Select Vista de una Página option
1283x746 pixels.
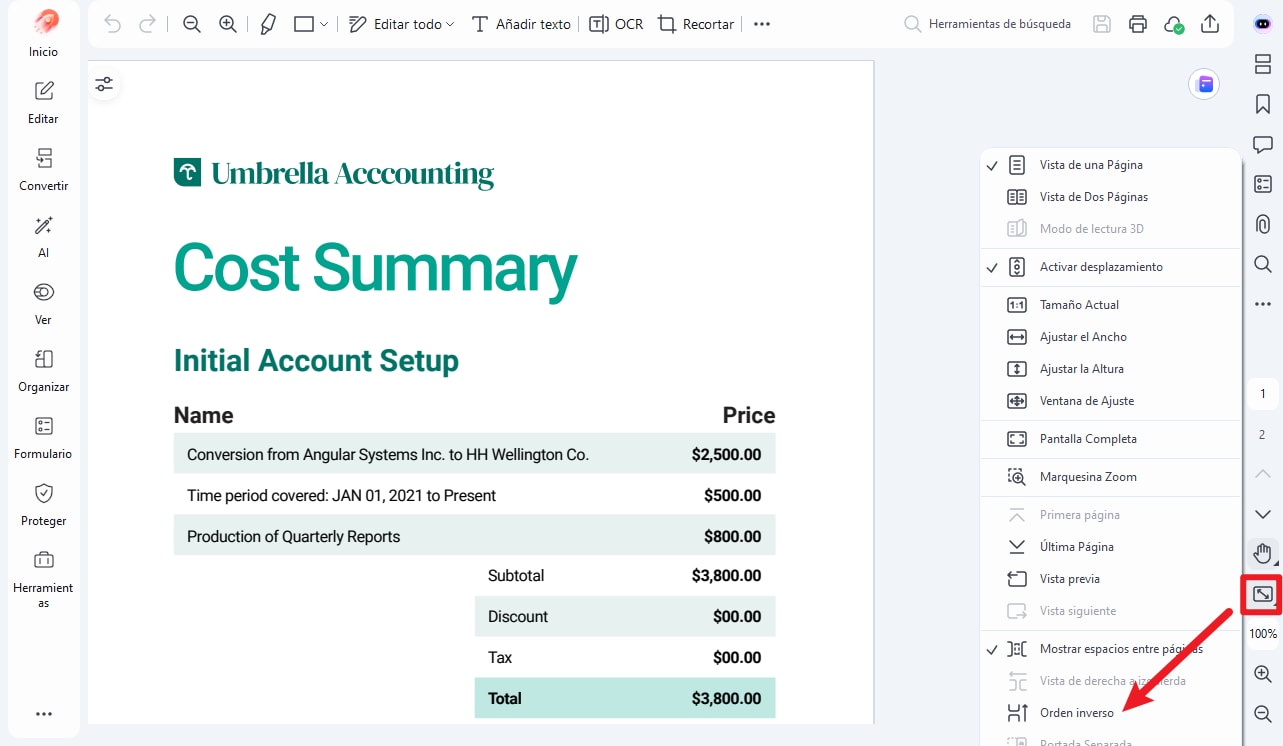point(1090,165)
